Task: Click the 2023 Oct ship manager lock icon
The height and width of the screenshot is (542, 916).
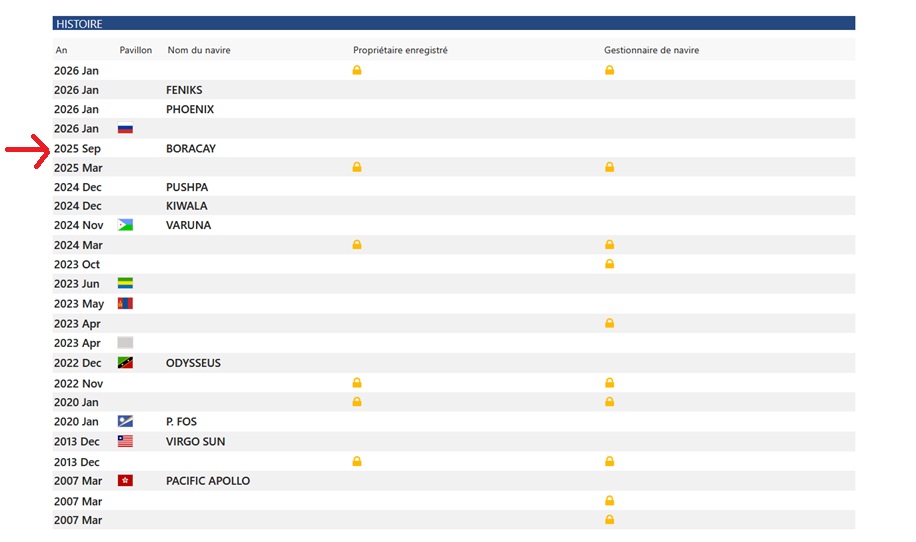Action: (x=609, y=265)
